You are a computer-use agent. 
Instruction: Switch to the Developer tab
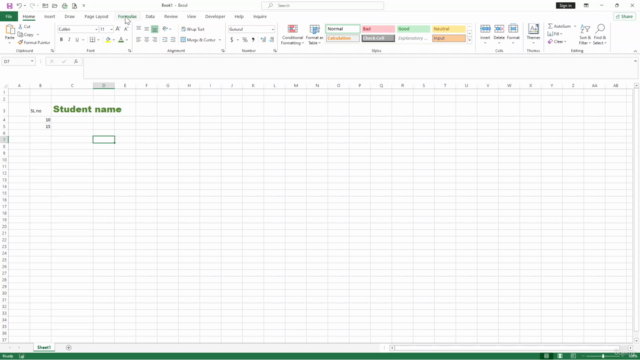(215, 17)
